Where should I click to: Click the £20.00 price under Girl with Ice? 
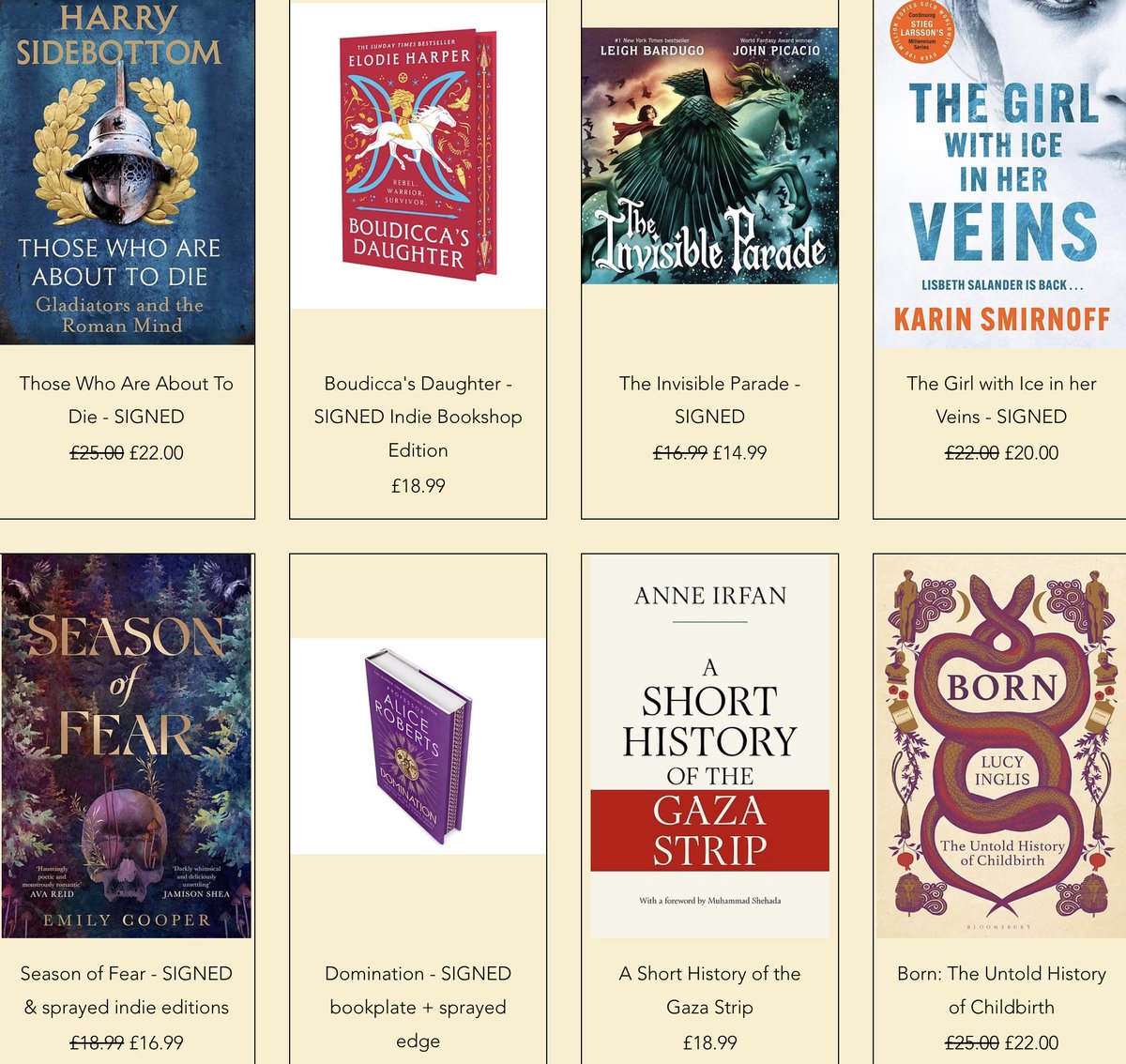tap(1032, 453)
